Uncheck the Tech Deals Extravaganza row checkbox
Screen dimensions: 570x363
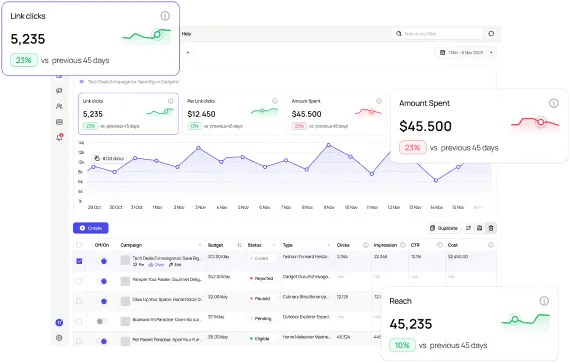click(x=79, y=261)
